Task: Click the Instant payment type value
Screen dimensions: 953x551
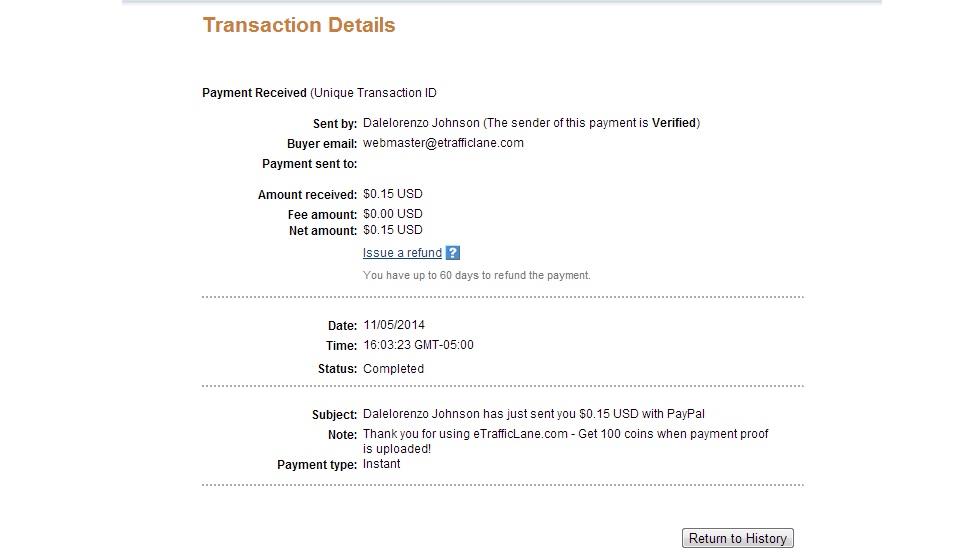Action: 382,464
